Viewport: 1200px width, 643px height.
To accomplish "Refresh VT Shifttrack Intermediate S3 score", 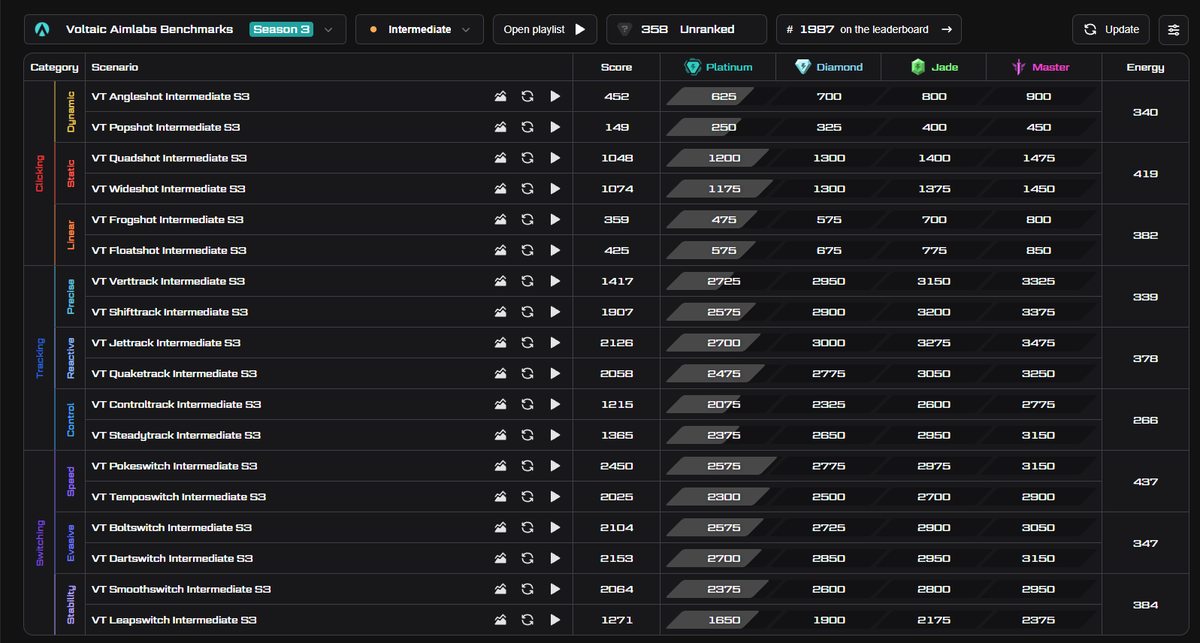I will [x=527, y=312].
